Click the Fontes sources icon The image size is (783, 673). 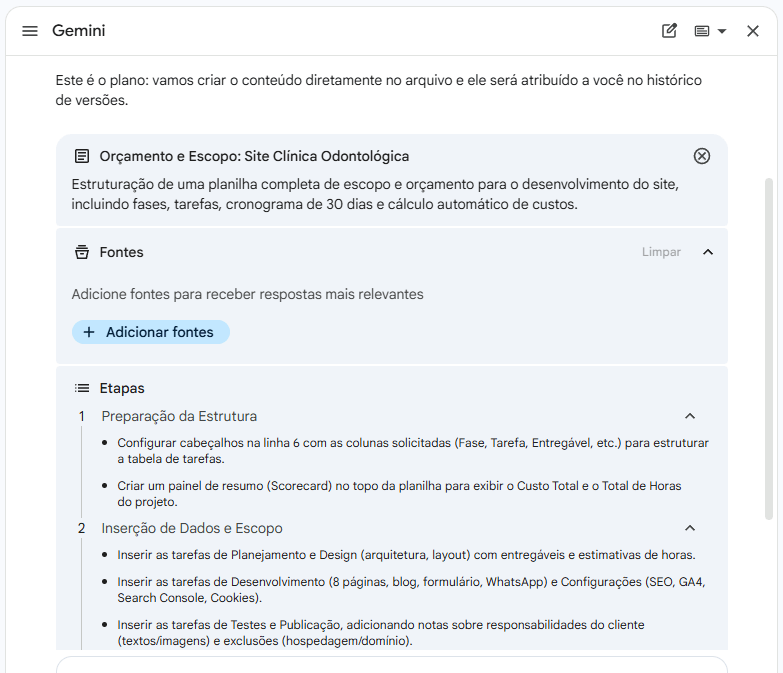click(x=82, y=252)
